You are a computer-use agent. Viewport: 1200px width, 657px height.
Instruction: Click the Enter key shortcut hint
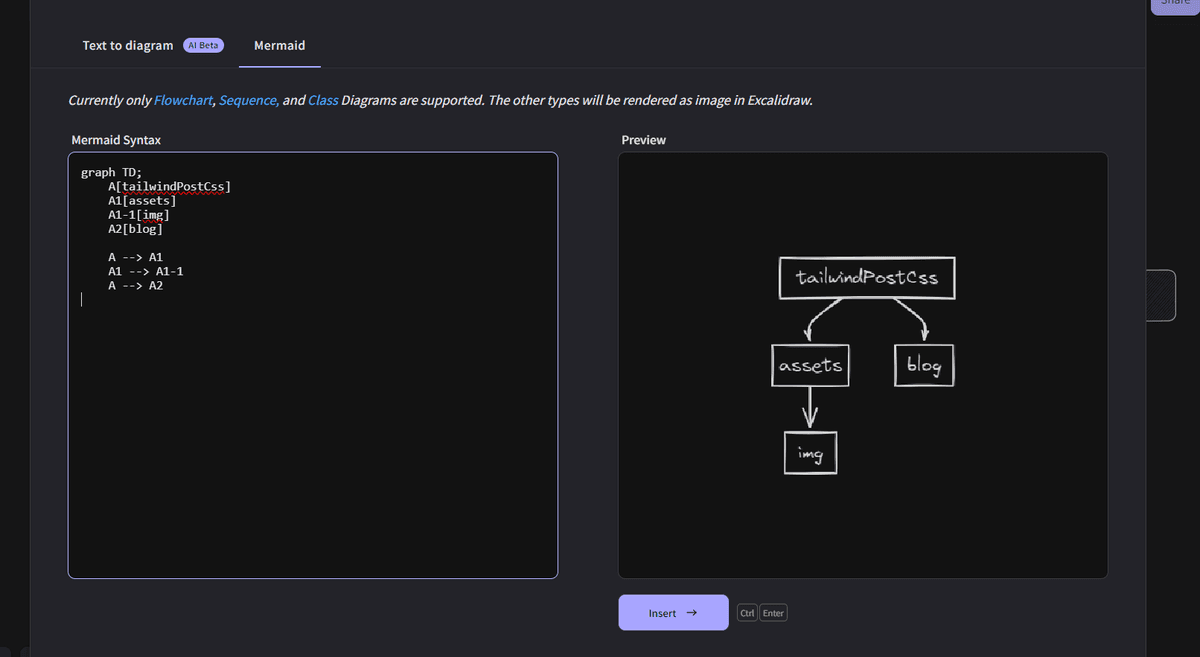773,613
